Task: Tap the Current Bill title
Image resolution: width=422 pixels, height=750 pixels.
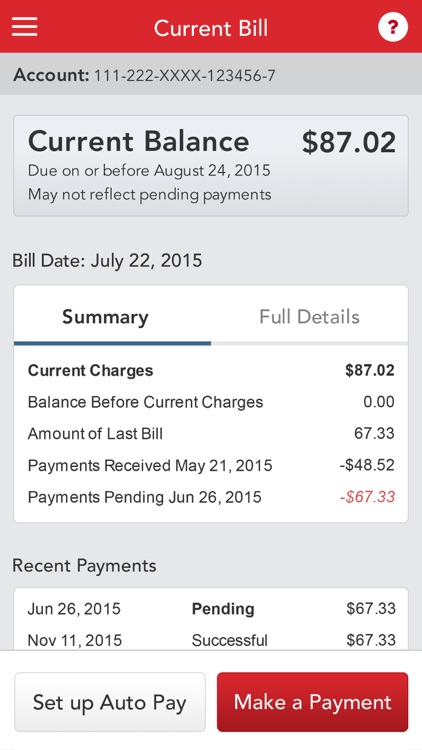Action: click(211, 28)
